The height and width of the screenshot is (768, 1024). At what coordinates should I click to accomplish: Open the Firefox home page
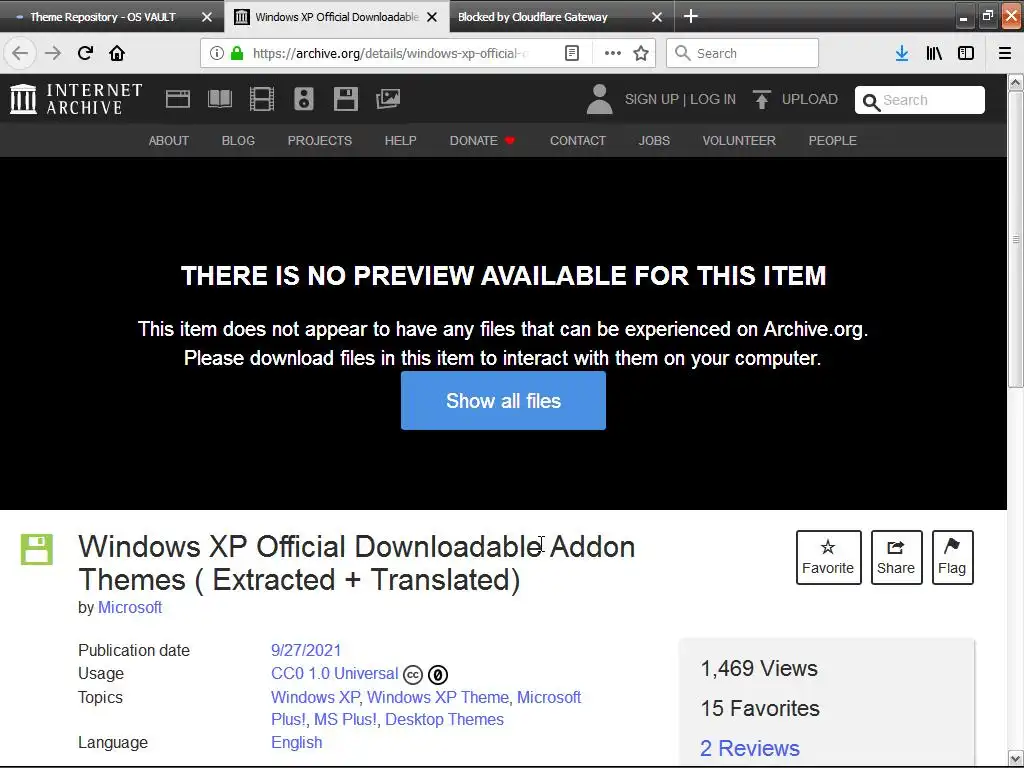pos(117,53)
